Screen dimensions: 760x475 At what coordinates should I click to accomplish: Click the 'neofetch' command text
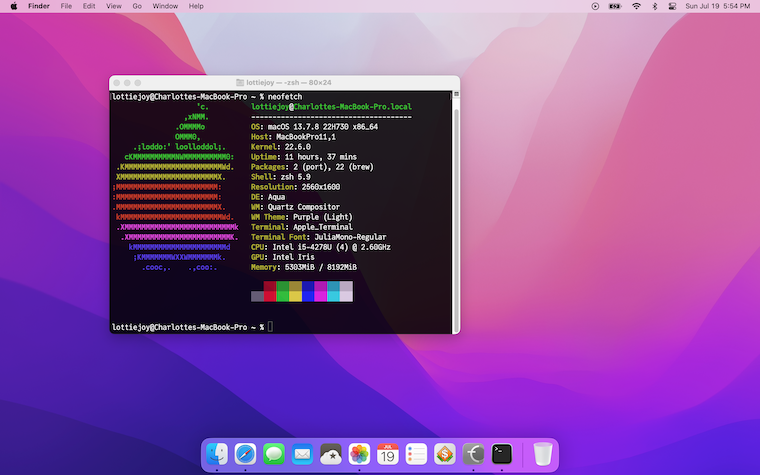coord(285,96)
